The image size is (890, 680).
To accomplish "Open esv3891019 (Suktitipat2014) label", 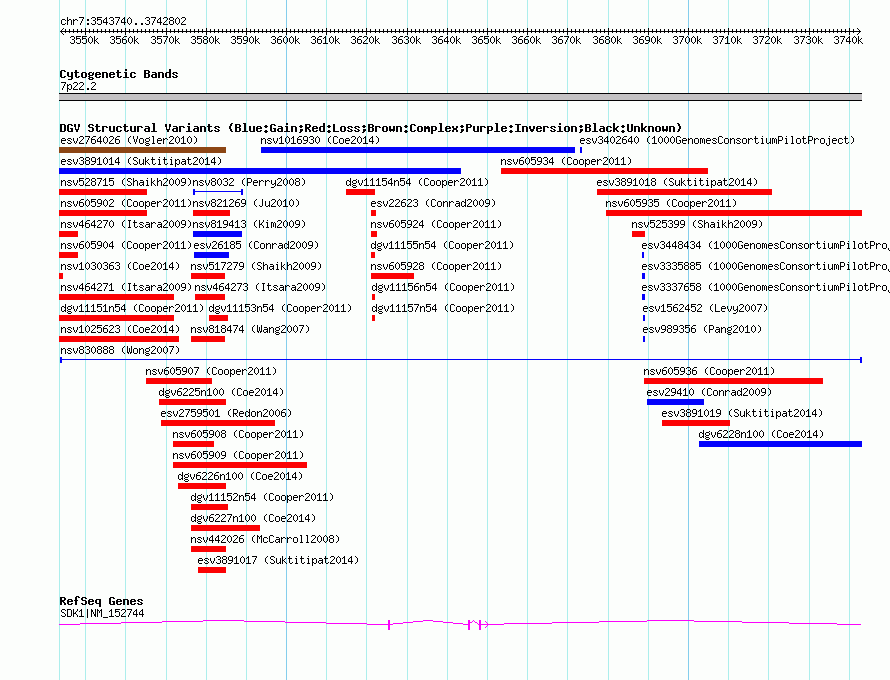I will [x=742, y=413].
